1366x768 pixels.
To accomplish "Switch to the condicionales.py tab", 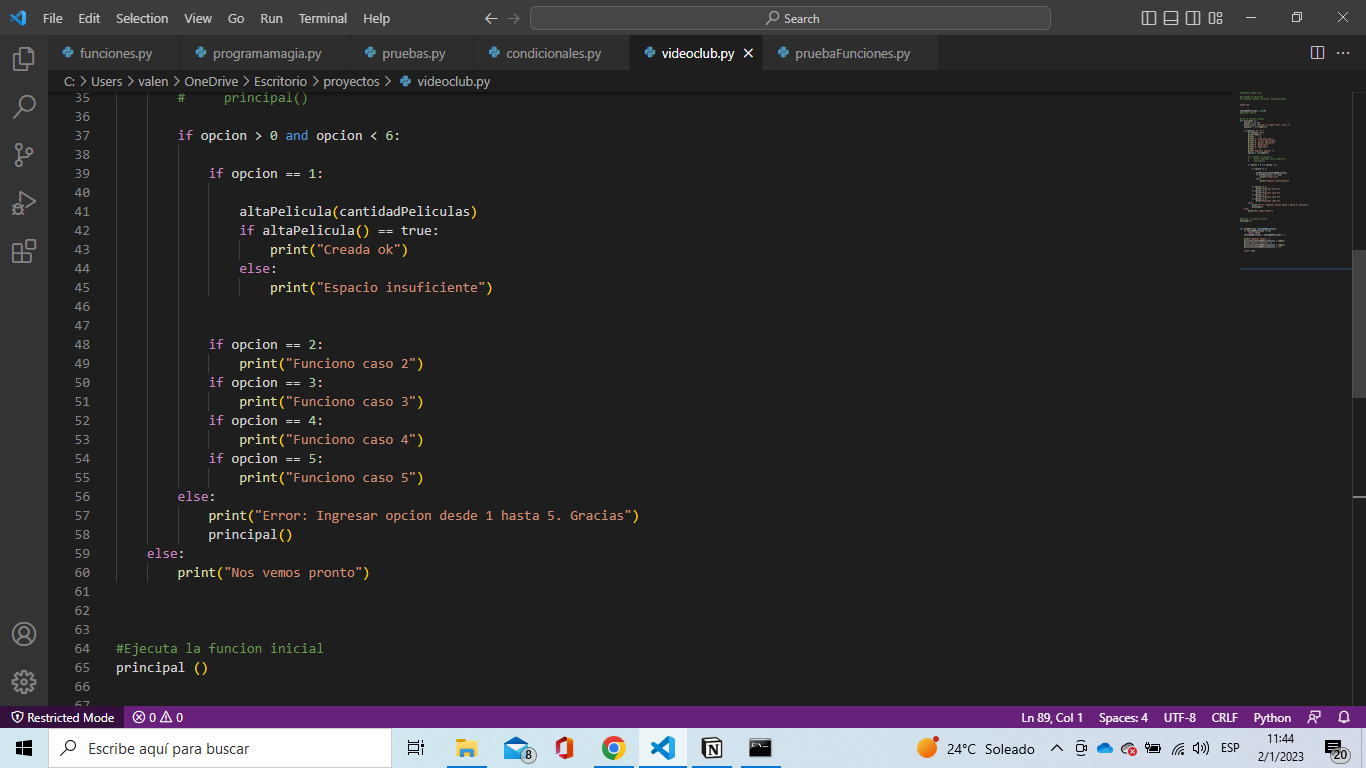I will point(552,54).
